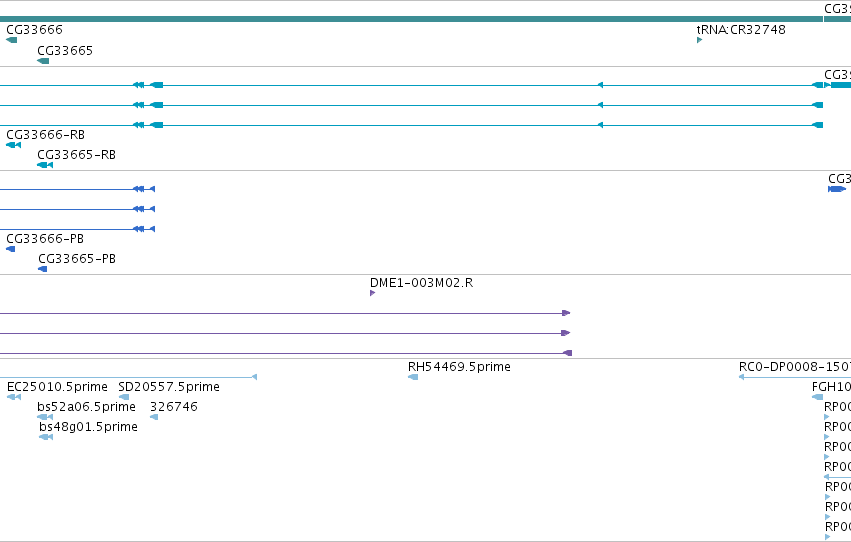This screenshot has width=851, height=542.
Task: Select transcript CG33665-RB label
Action: point(77,155)
